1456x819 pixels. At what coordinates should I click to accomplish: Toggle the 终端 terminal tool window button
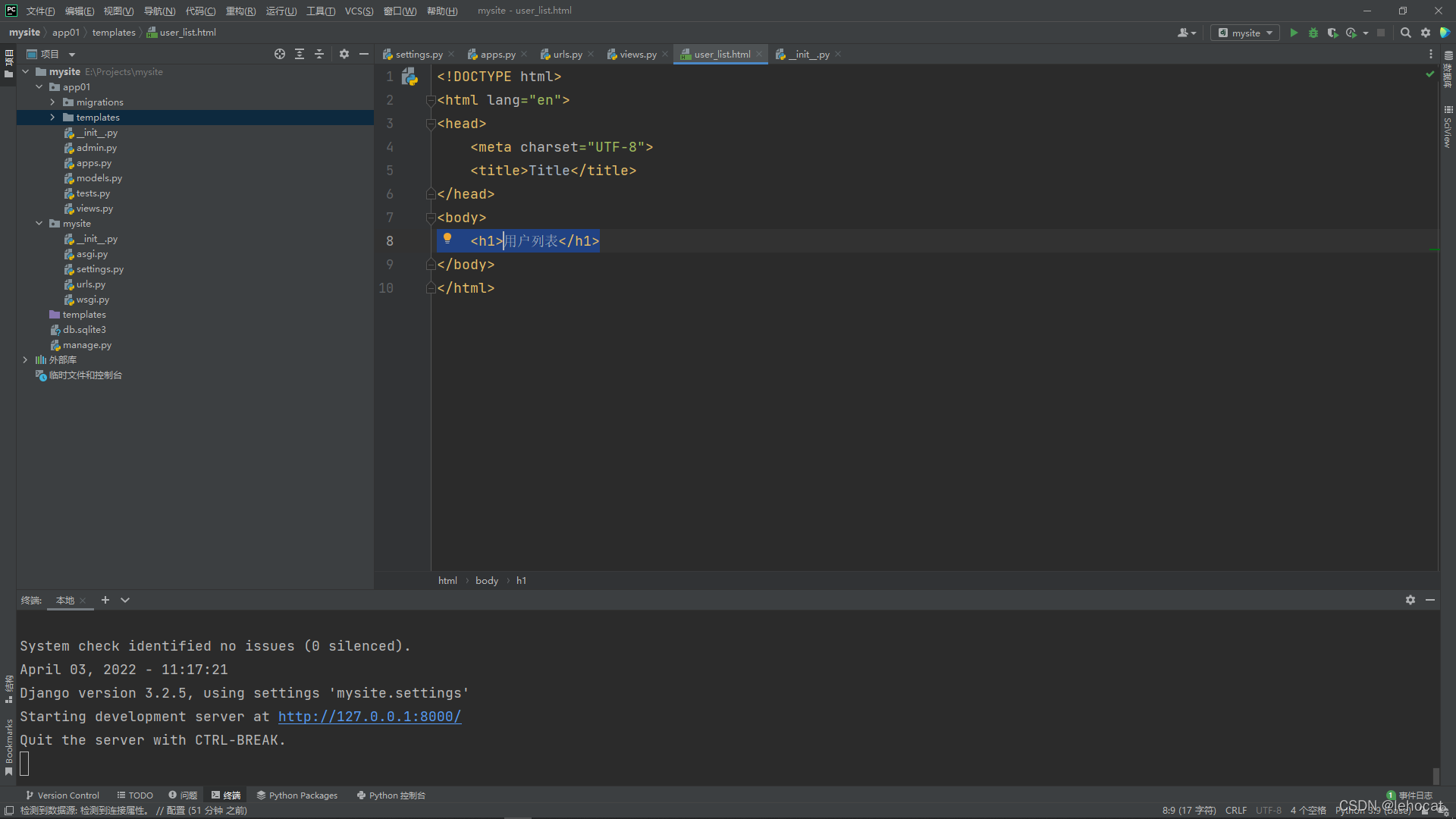[226, 795]
